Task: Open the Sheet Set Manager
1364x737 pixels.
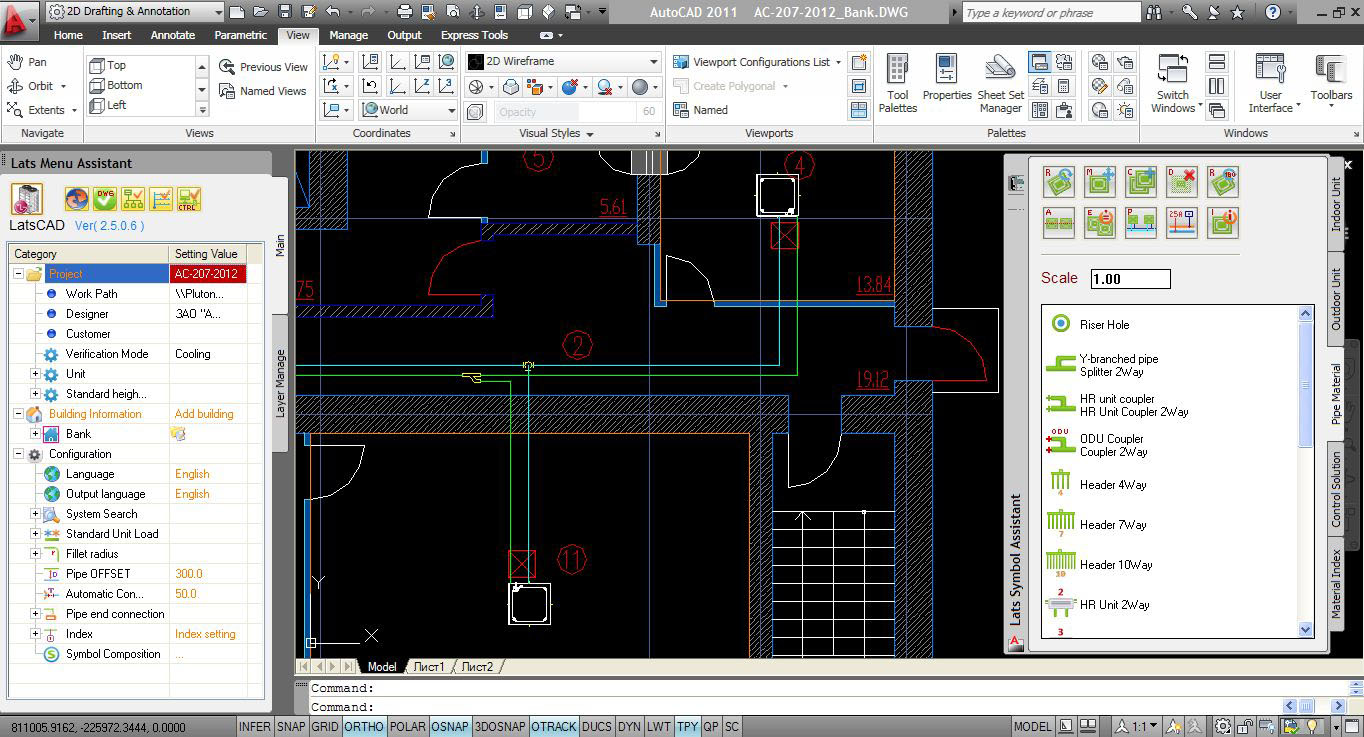Action: (x=1000, y=82)
